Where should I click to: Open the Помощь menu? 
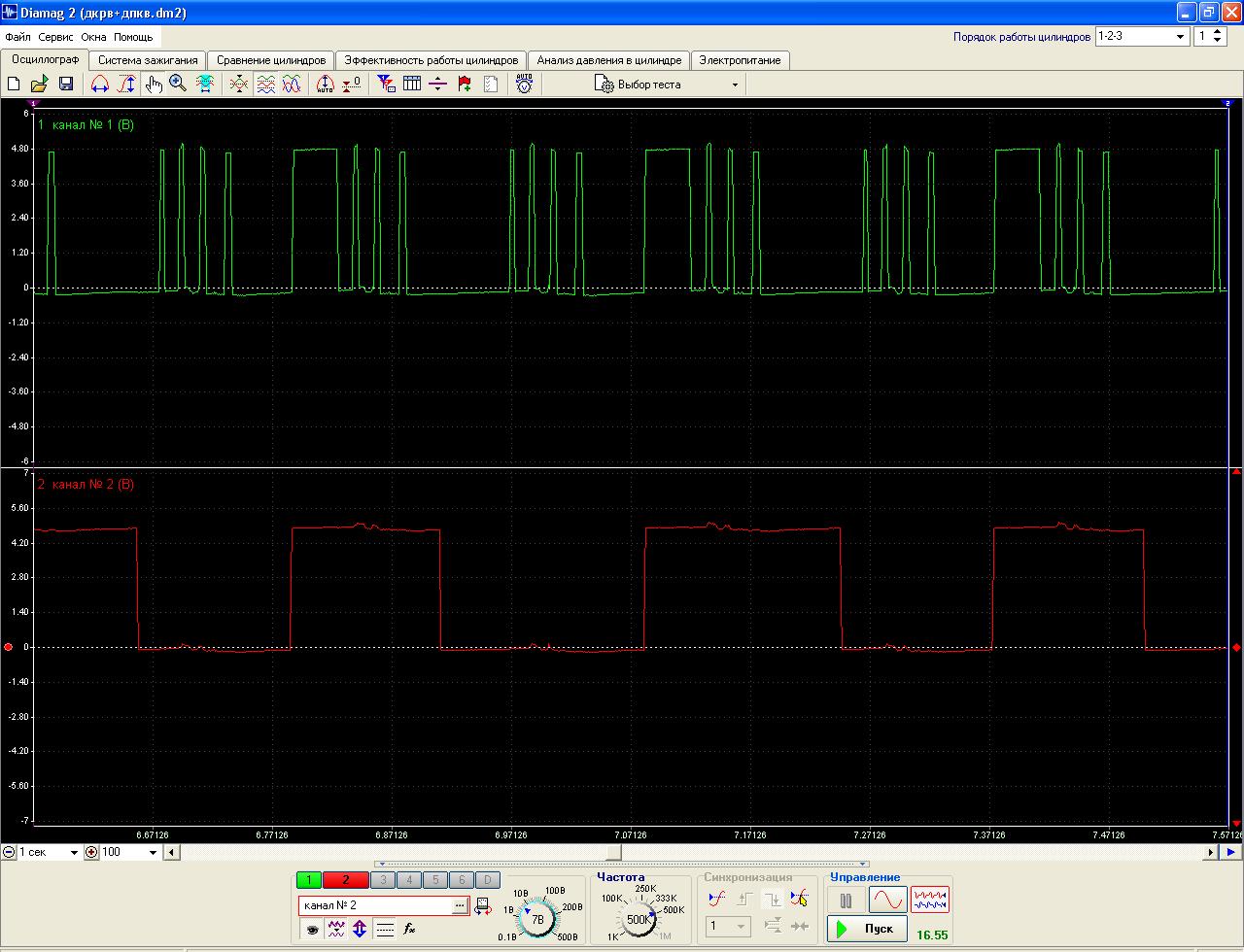click(x=133, y=37)
